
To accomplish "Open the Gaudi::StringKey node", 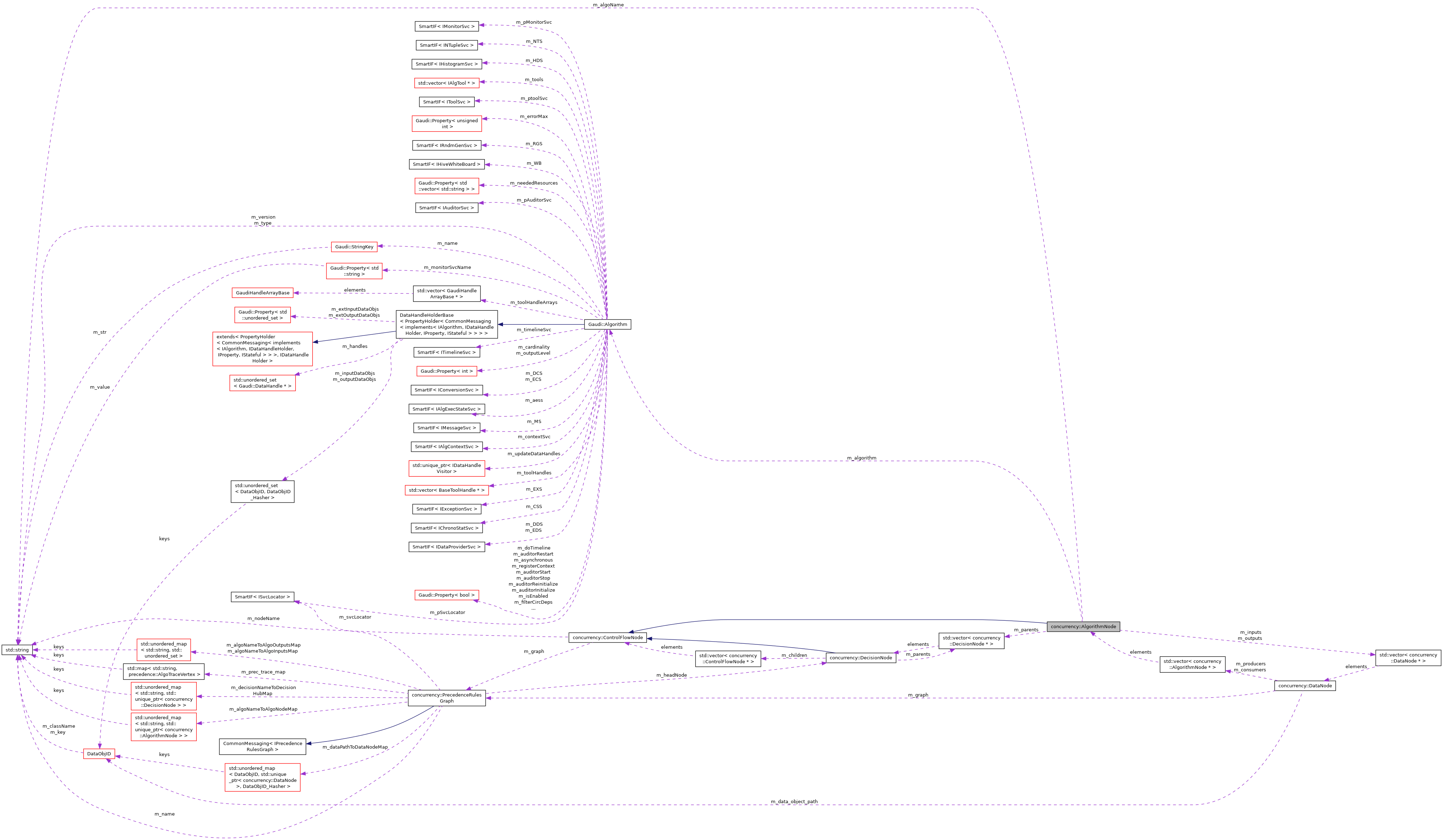I will coord(354,247).
